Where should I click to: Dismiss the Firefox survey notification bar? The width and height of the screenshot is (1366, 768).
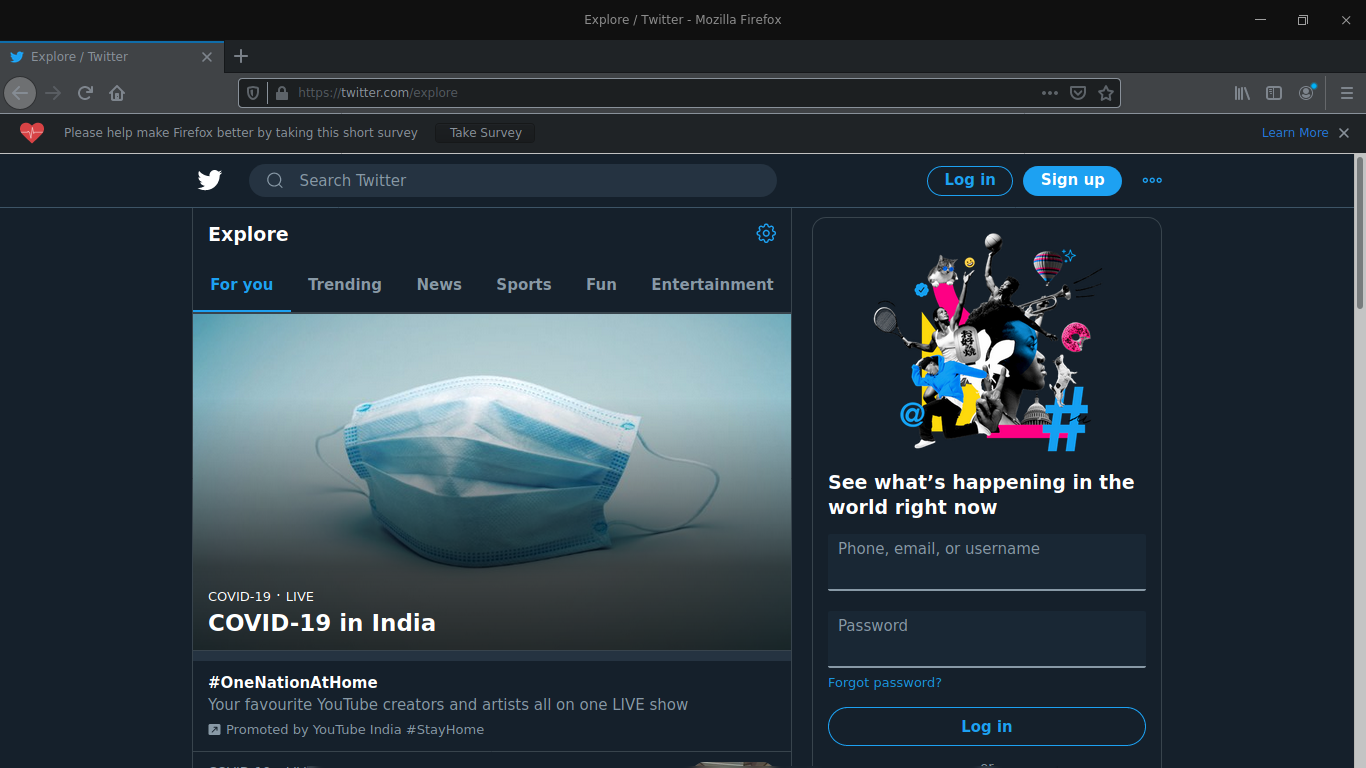tap(1344, 133)
